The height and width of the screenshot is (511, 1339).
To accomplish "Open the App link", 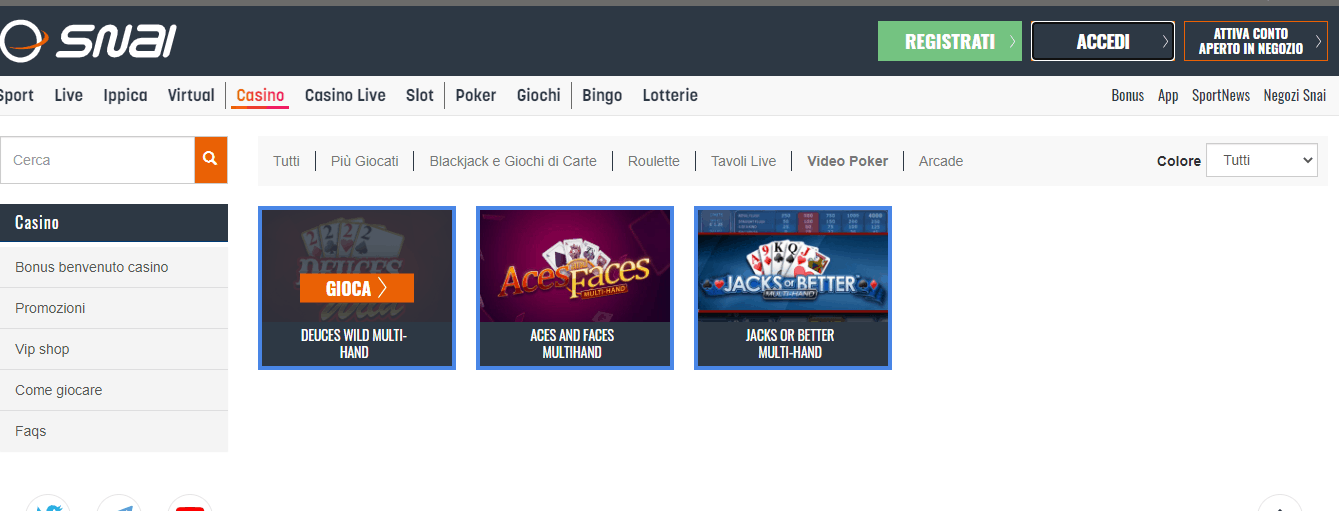I will [x=1168, y=95].
